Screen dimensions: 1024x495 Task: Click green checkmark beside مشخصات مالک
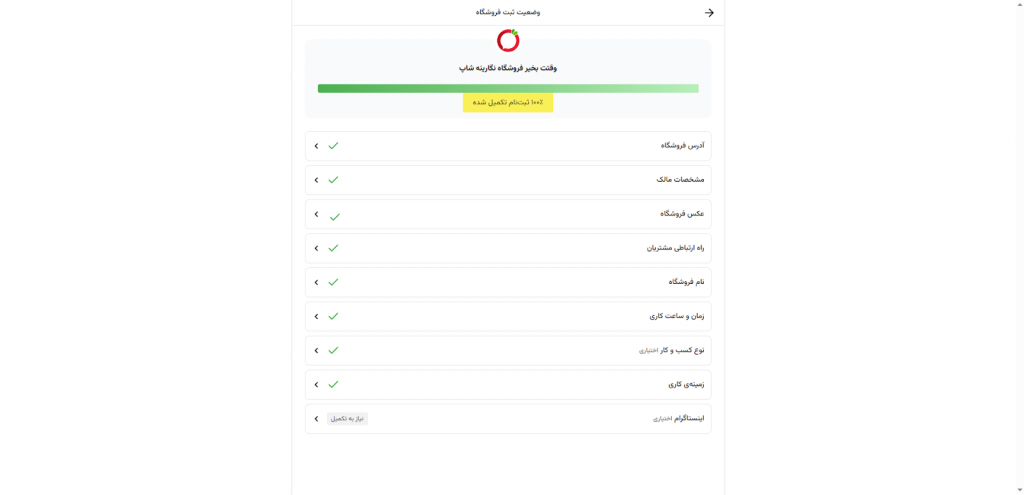[333, 180]
